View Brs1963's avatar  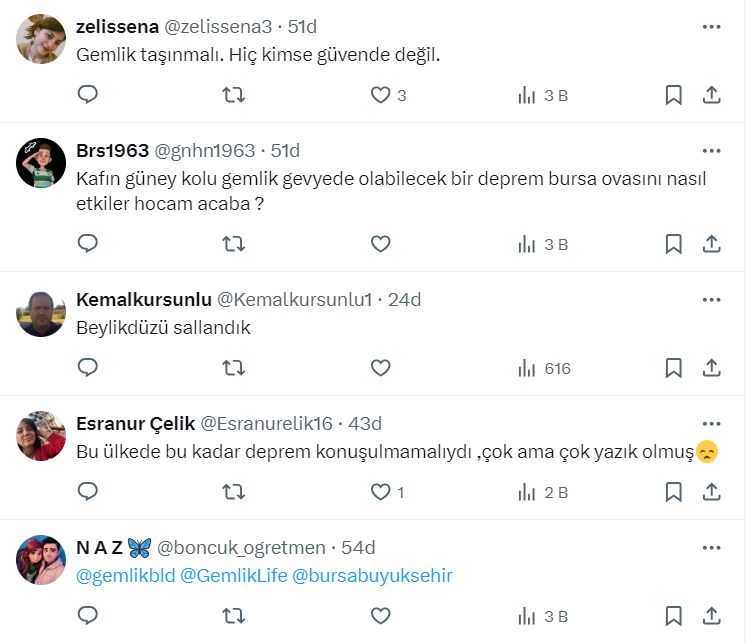pos(42,163)
